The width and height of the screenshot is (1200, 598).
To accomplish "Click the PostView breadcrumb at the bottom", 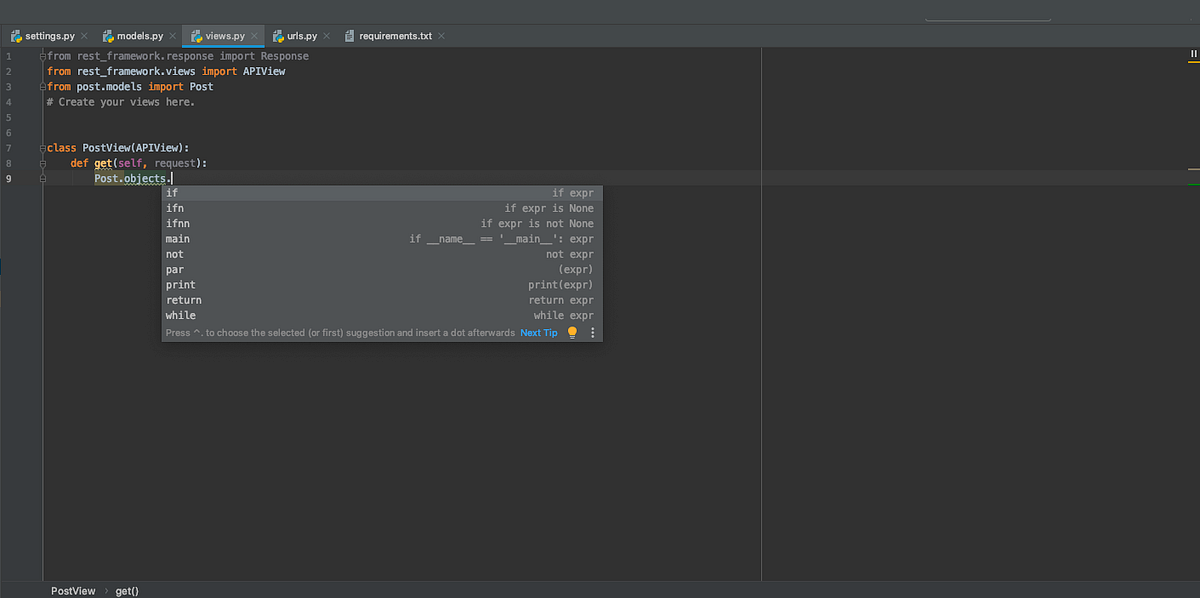I will [x=73, y=590].
